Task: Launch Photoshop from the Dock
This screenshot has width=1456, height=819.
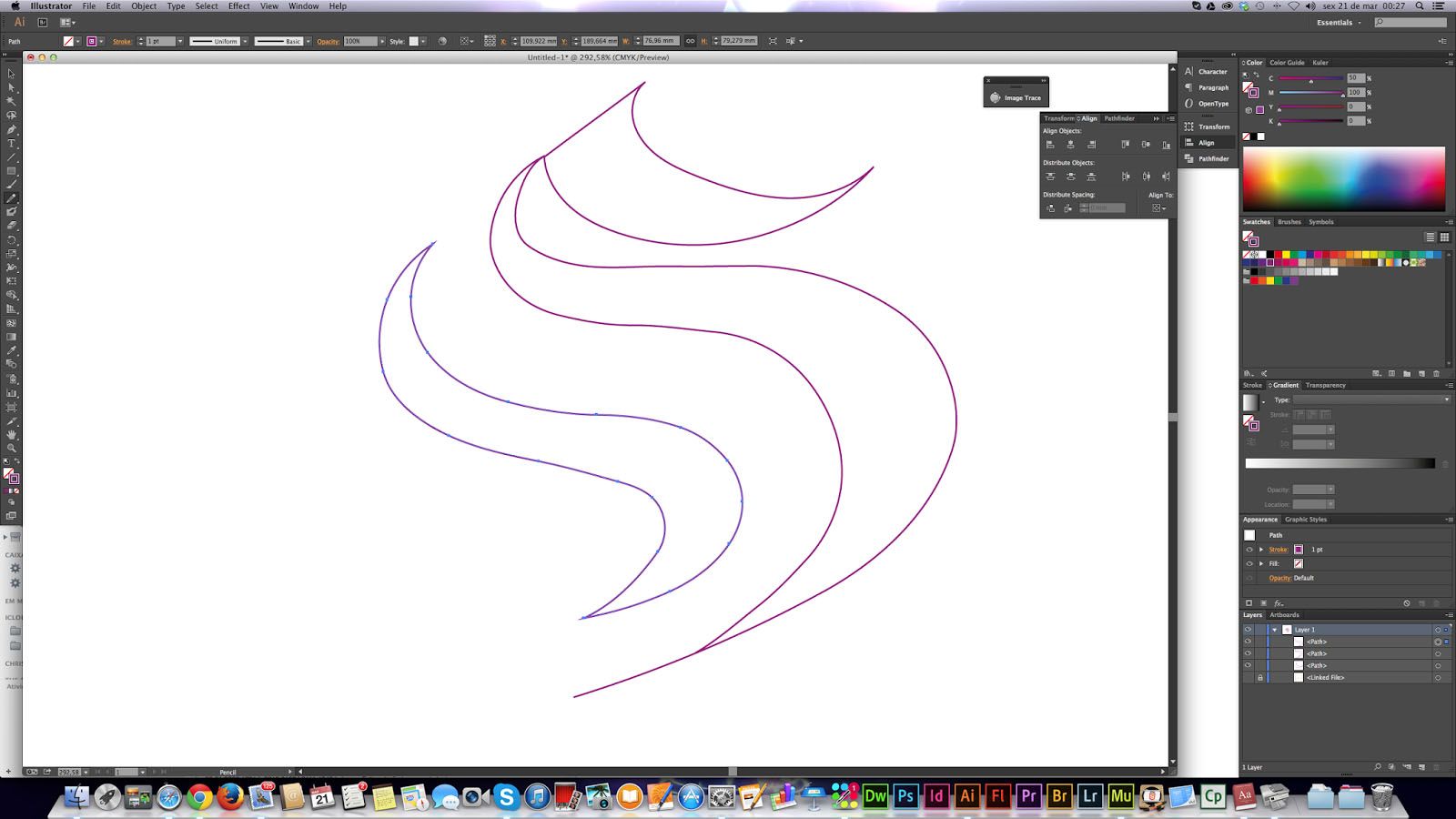Action: (905, 796)
